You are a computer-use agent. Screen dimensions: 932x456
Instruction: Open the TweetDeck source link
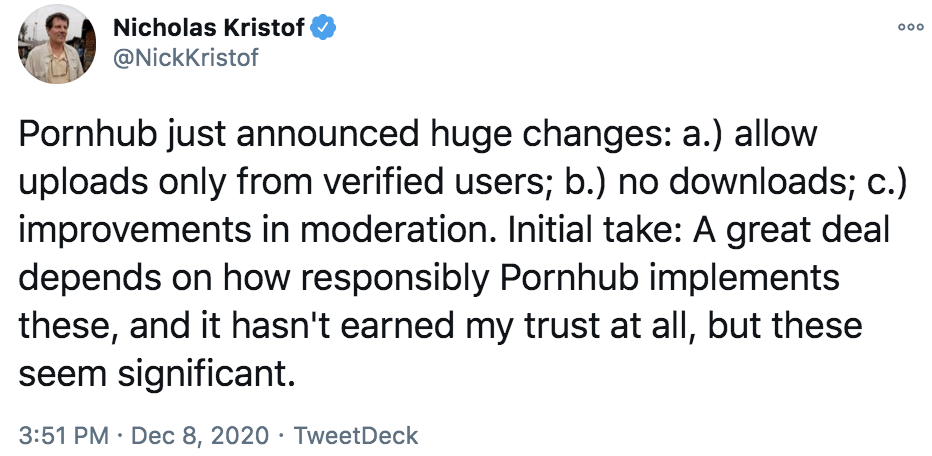pyautogui.click(x=358, y=436)
